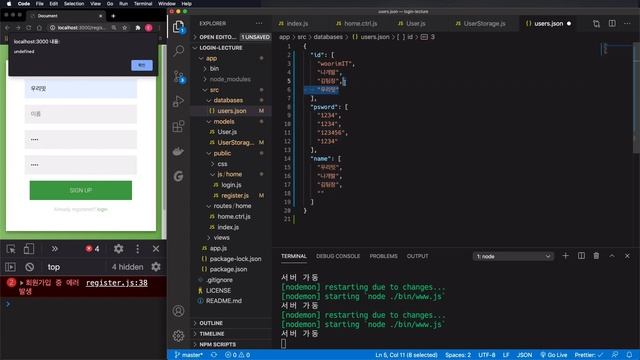The image size is (640, 360).
Task: Confirm the browser alert dialog button
Action: pyautogui.click(x=142, y=65)
